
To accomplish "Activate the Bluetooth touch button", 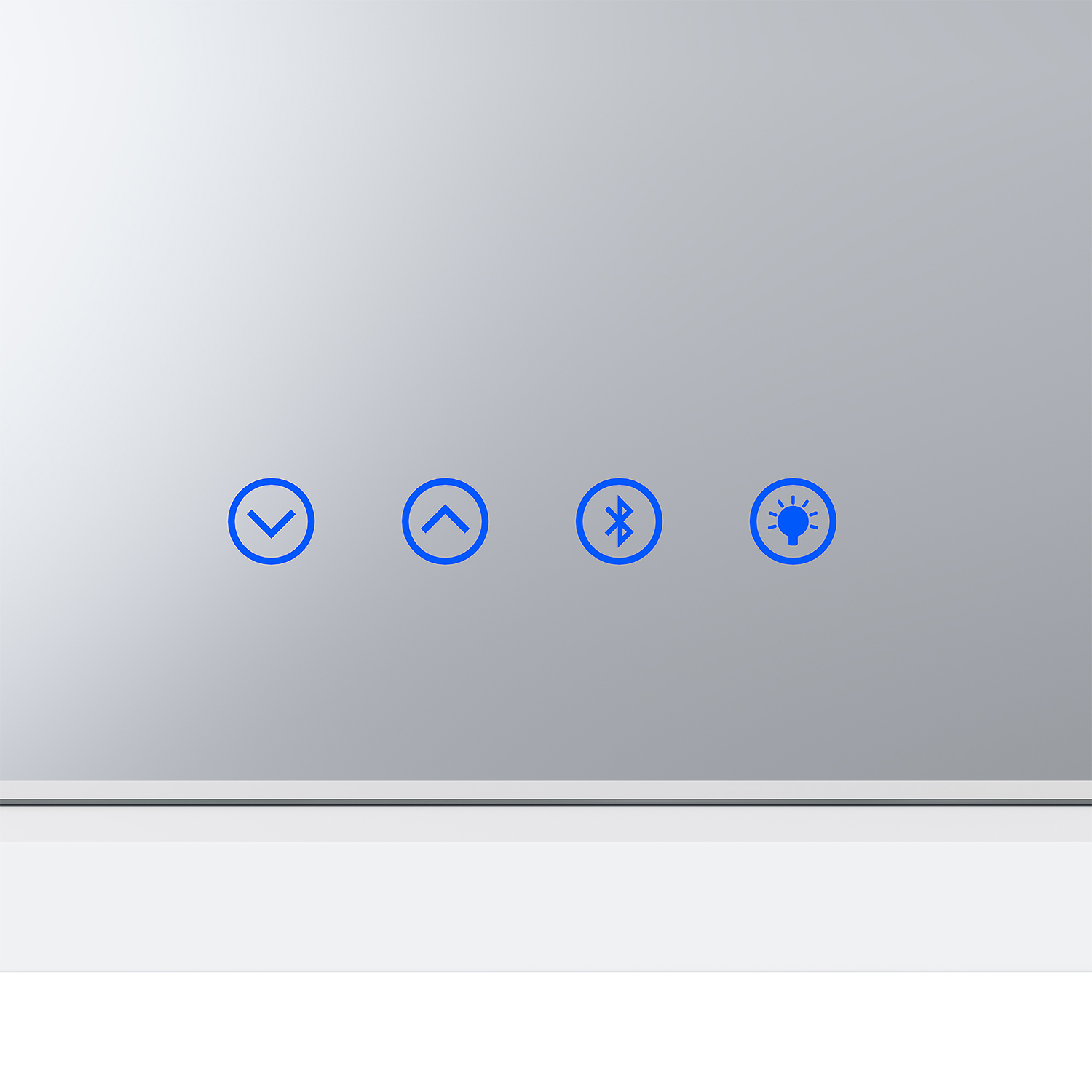I will coord(619,521).
